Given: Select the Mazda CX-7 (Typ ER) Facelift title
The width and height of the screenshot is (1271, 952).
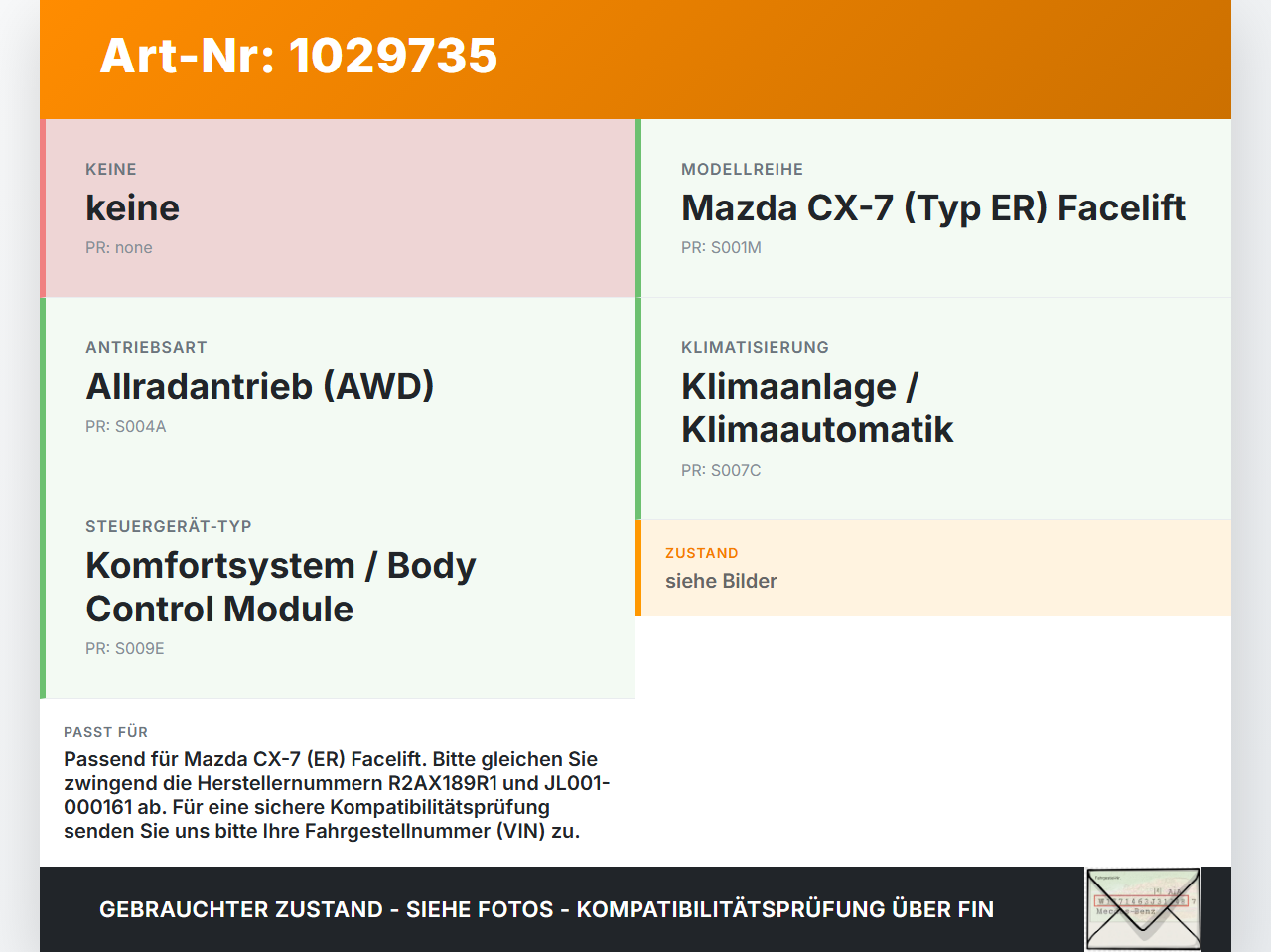Looking at the screenshot, I should tap(933, 208).
